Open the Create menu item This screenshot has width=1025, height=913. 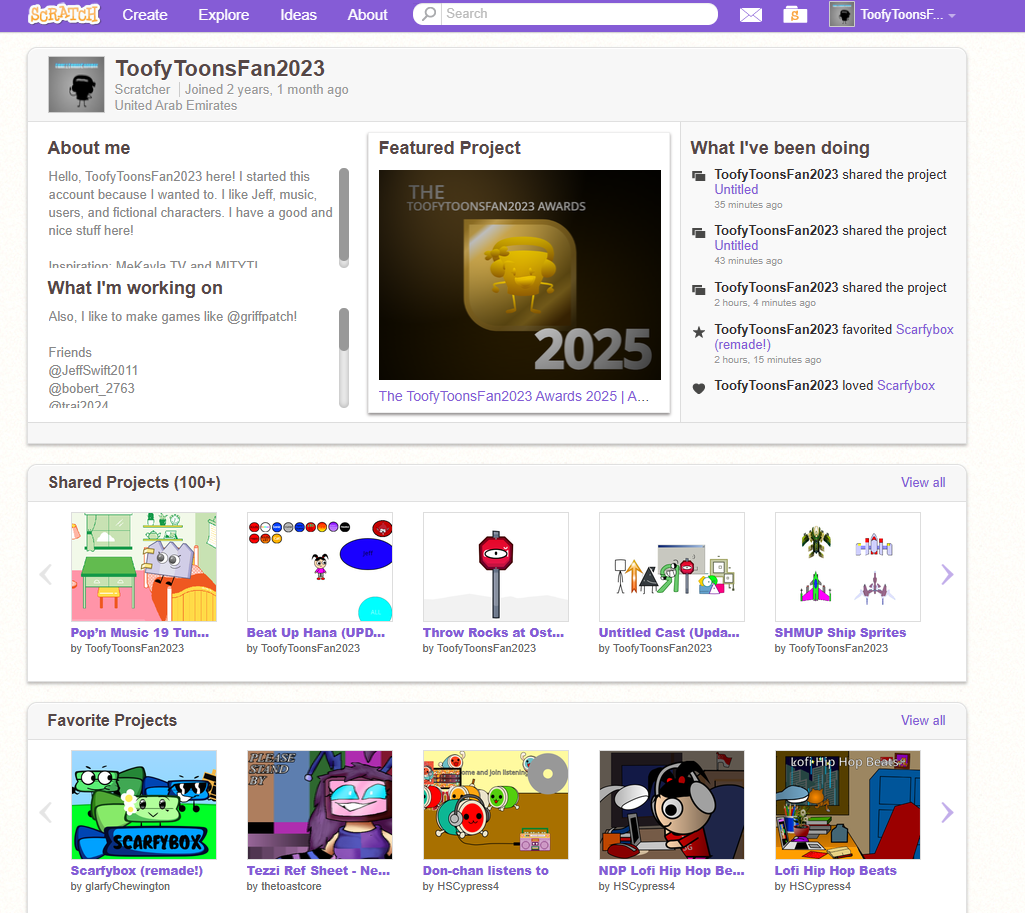[x=145, y=14]
